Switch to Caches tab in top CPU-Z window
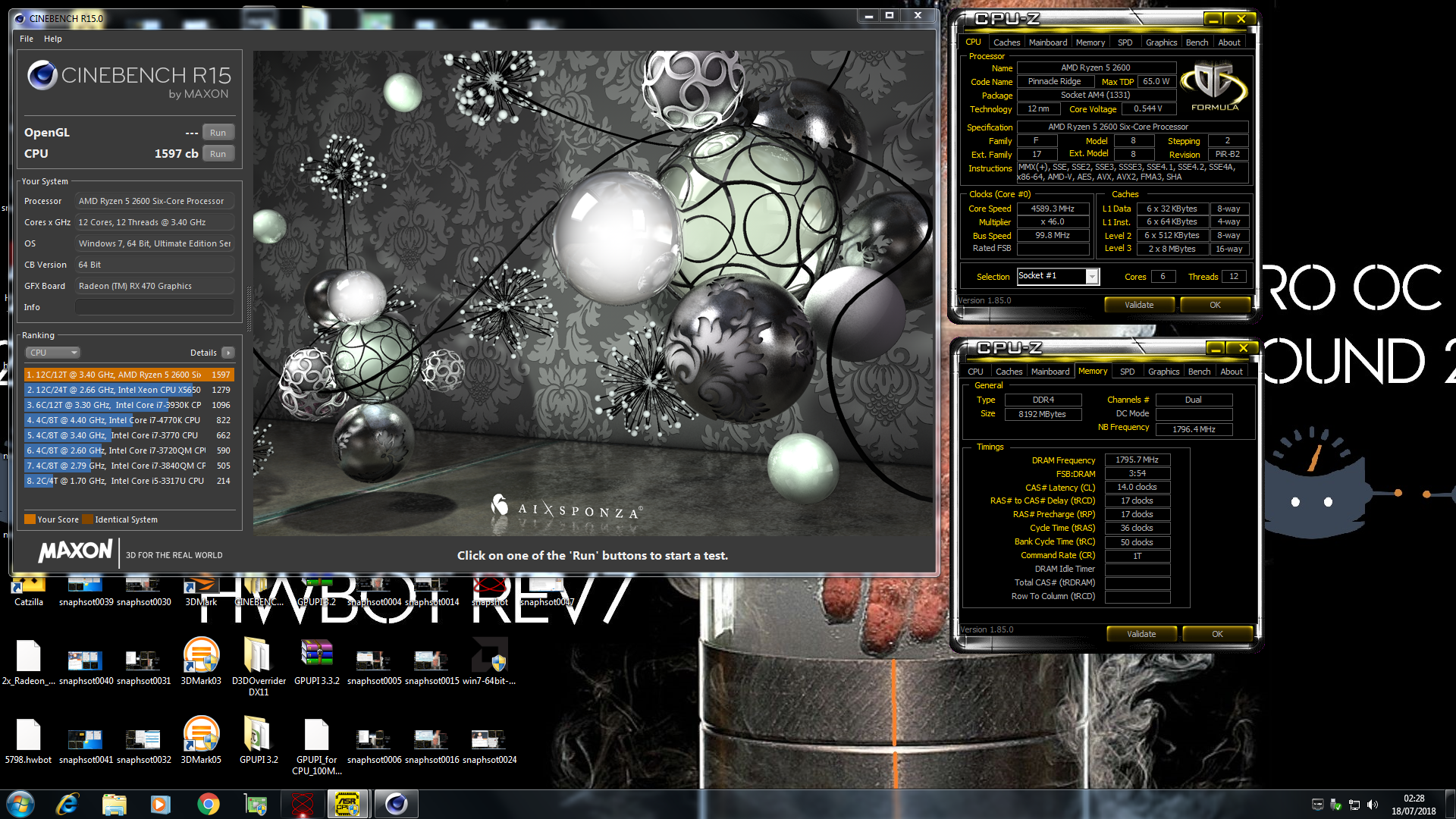Viewport: 1456px width, 819px height. 1006,42
